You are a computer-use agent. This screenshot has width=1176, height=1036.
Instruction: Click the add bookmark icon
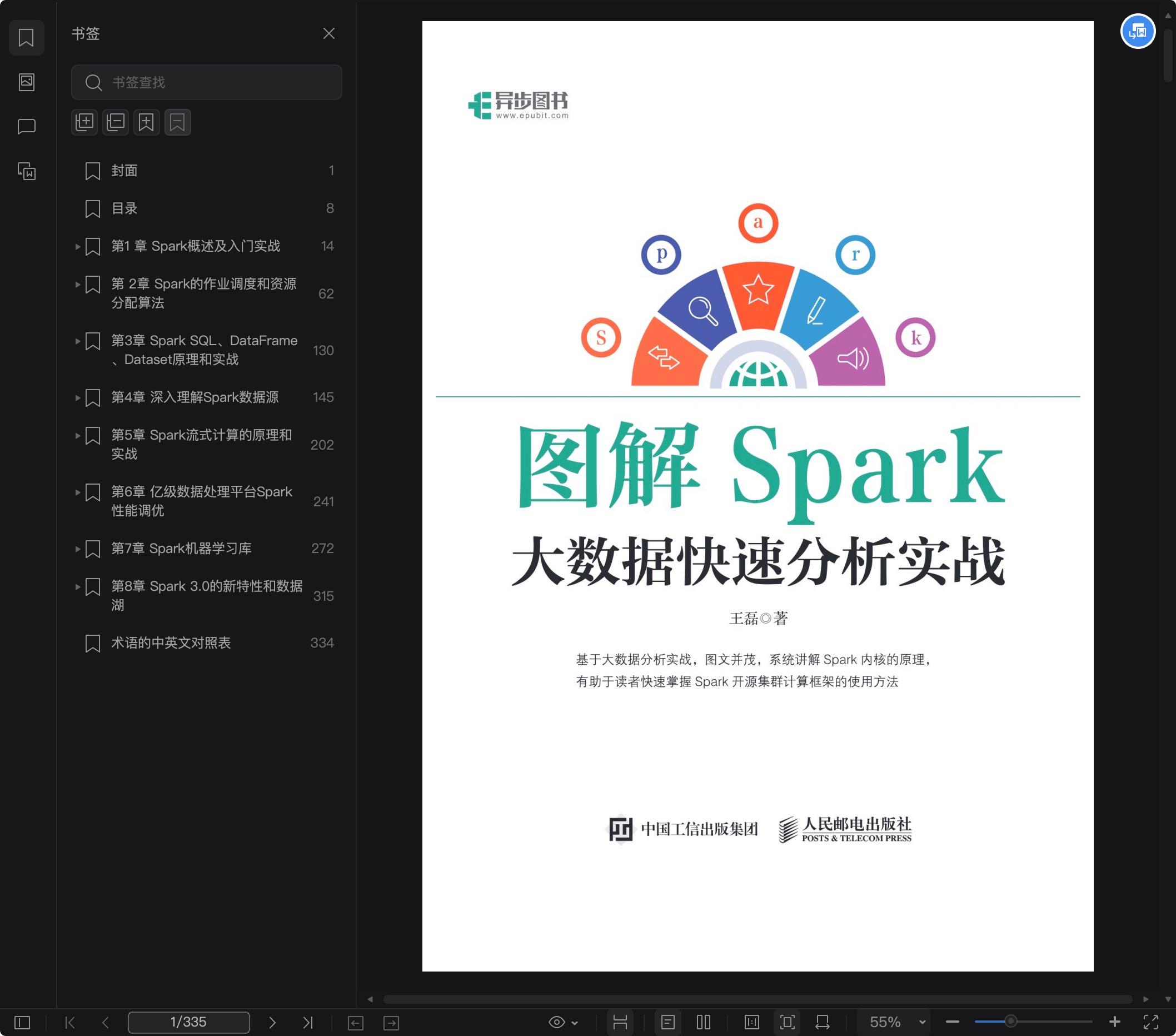[147, 122]
